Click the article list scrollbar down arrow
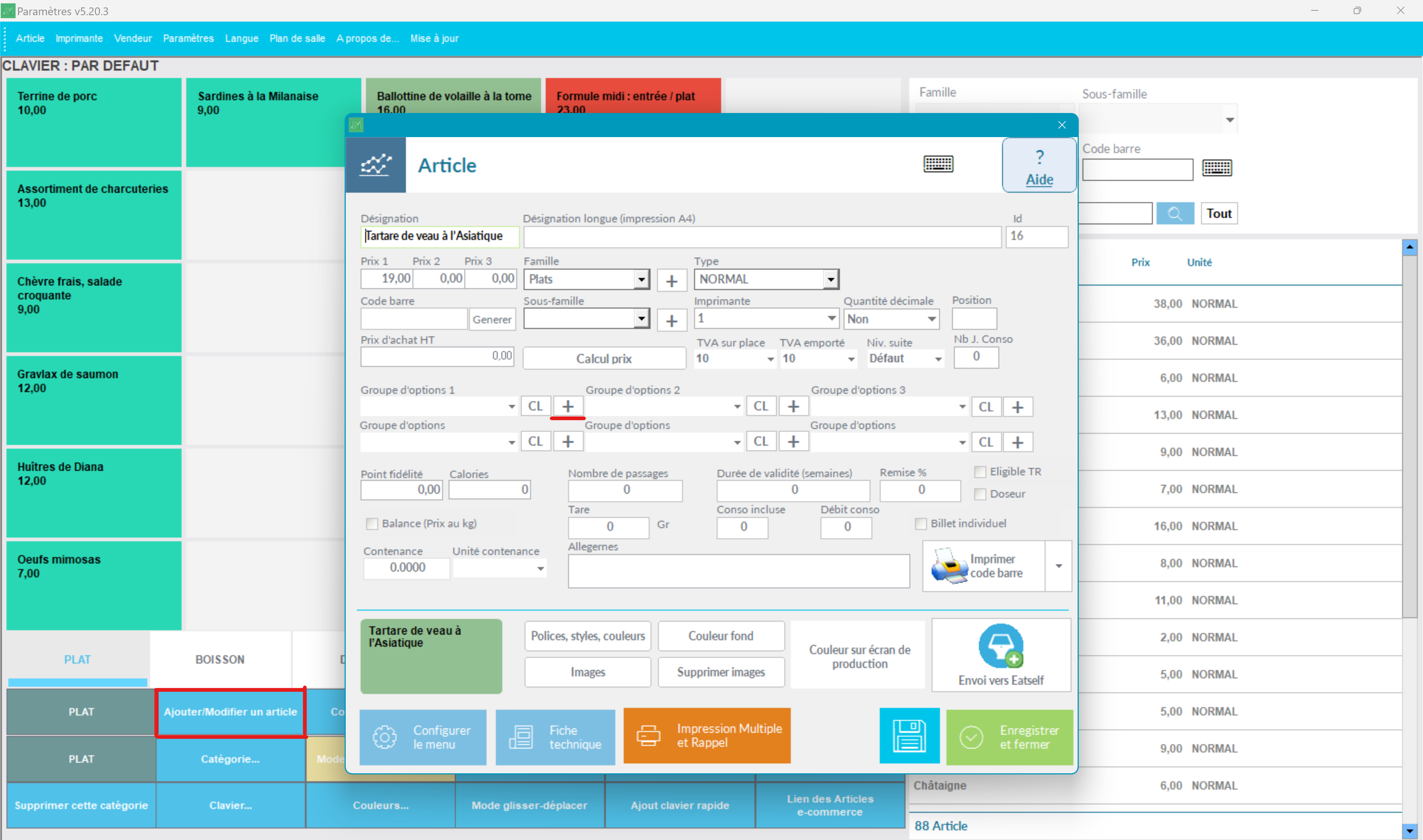 click(x=1409, y=831)
